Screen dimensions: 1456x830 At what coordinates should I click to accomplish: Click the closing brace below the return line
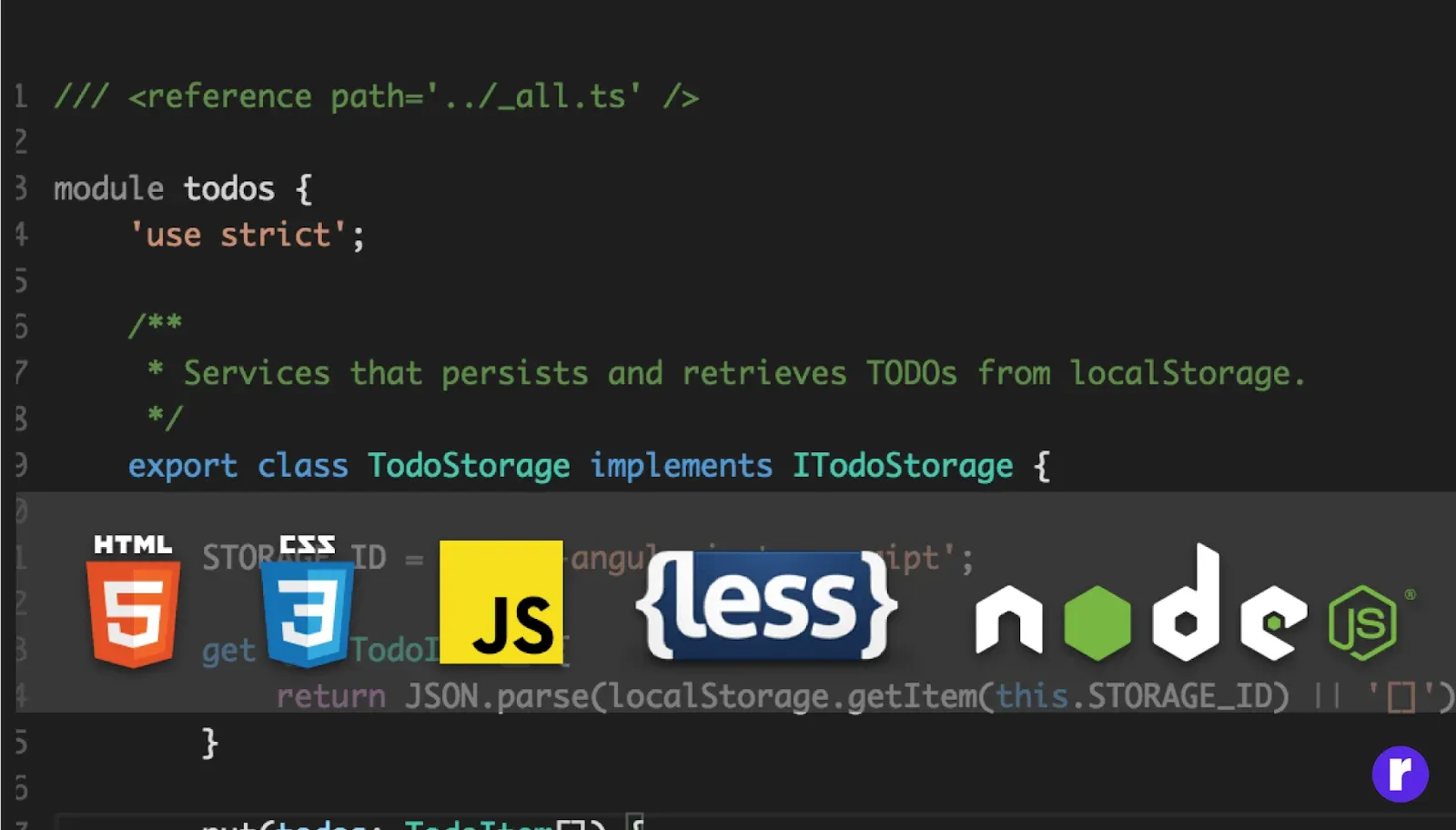pos(210,744)
